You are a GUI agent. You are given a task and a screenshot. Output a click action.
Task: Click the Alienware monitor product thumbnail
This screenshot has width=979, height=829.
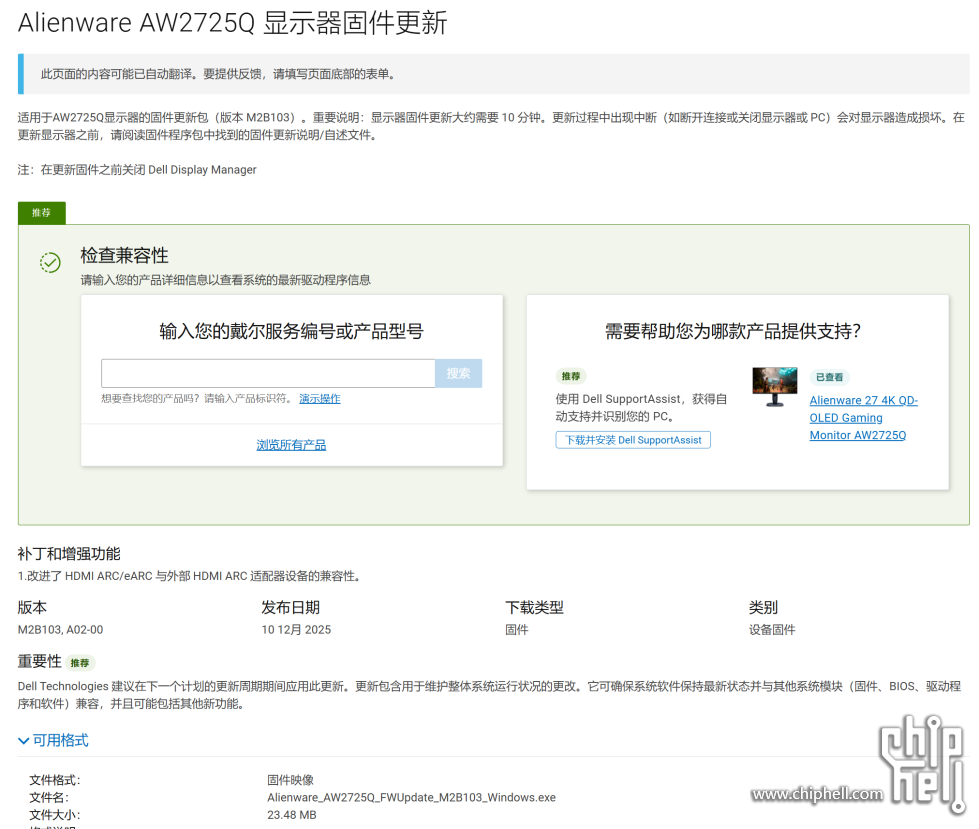point(774,387)
